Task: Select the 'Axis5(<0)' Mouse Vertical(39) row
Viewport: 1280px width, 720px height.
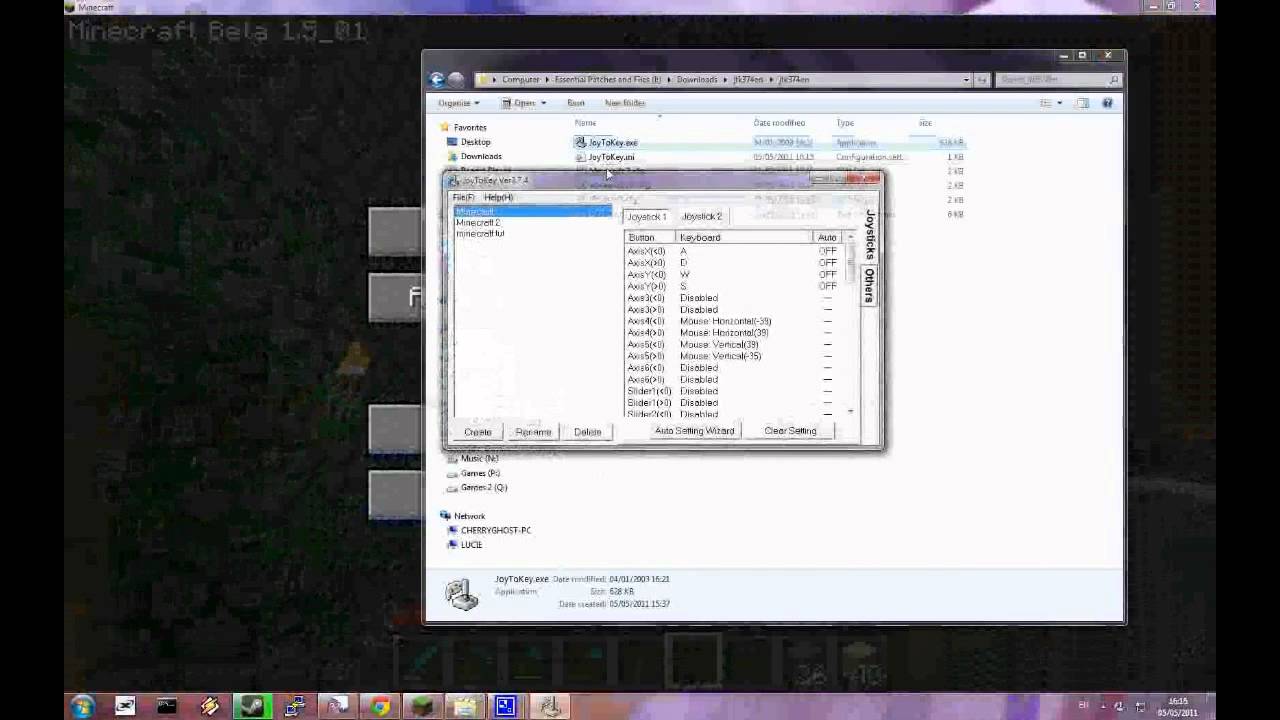Action: 733,344
